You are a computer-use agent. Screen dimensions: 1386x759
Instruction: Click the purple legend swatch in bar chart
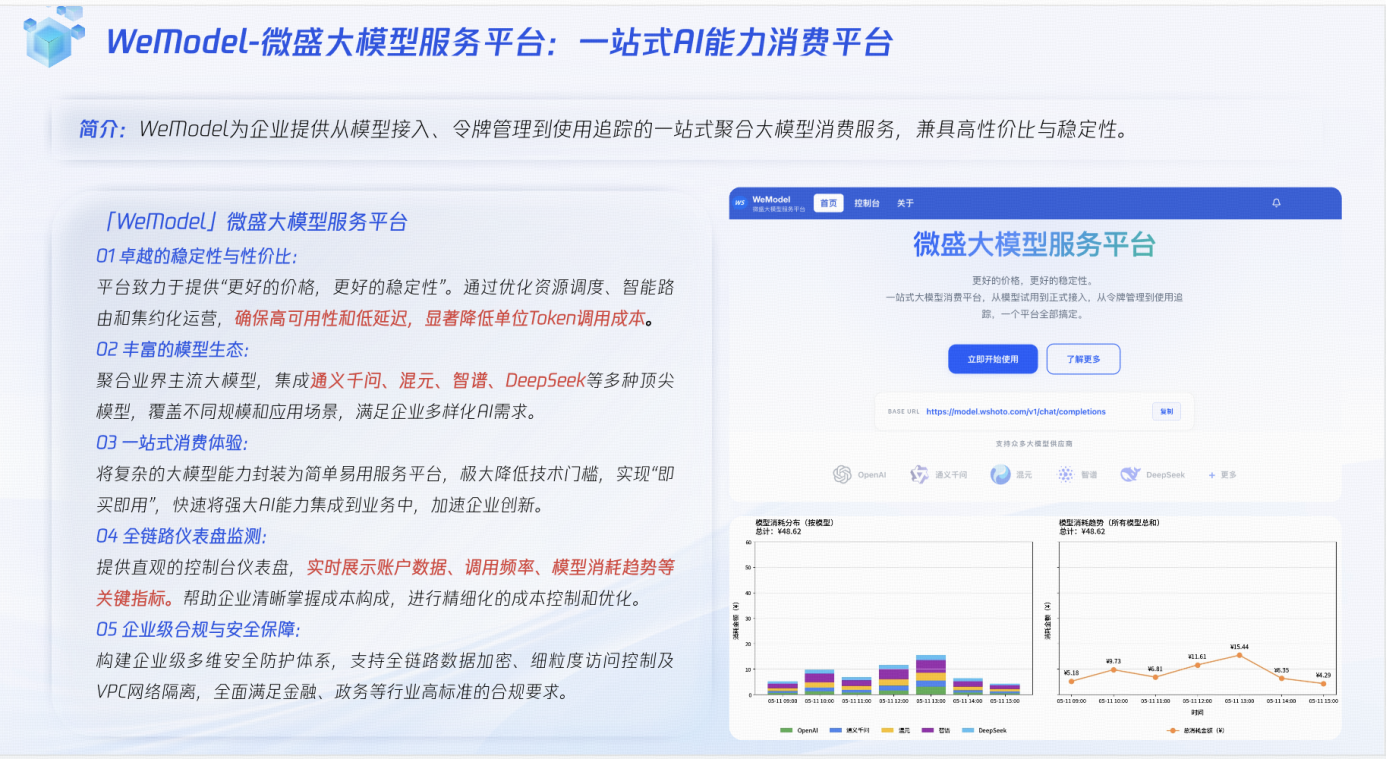click(x=928, y=730)
